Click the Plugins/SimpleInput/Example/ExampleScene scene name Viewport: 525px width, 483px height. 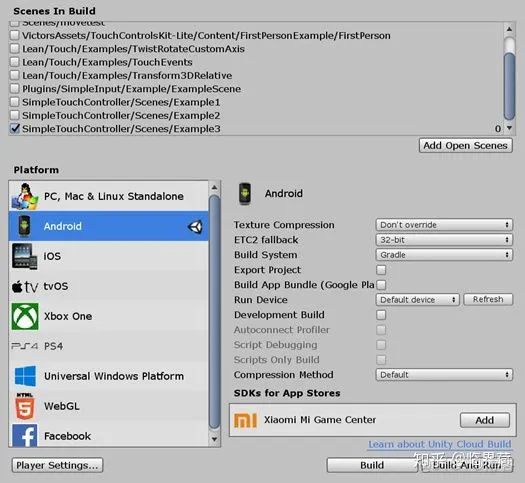click(132, 89)
